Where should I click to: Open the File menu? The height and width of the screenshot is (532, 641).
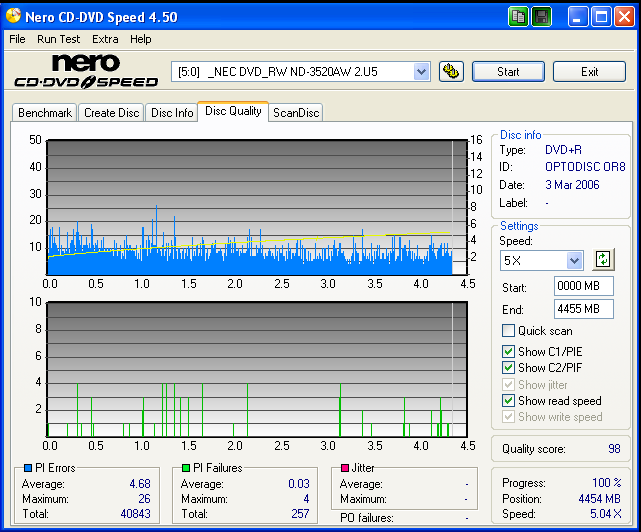coord(17,39)
